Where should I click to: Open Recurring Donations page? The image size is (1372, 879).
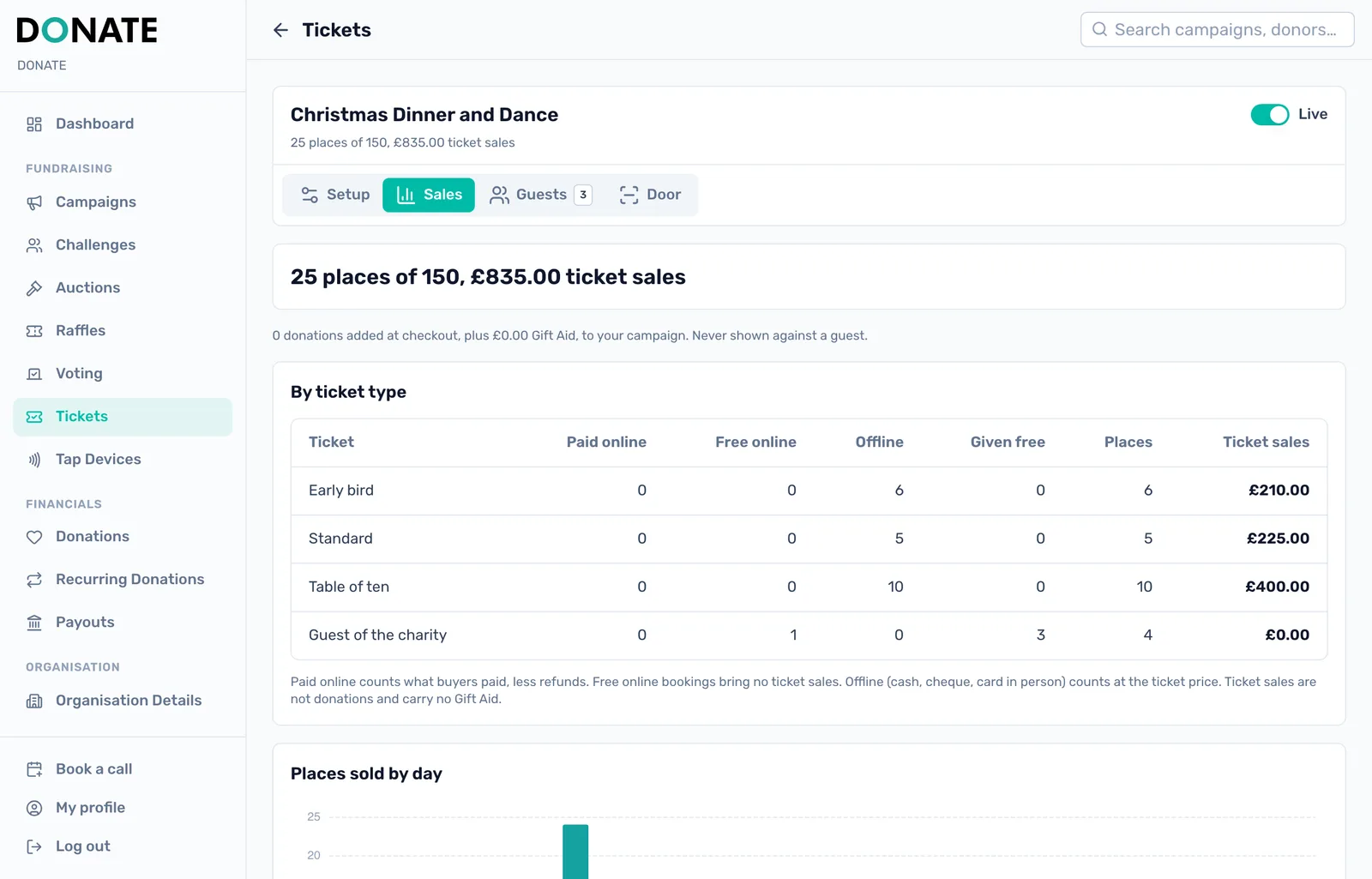pos(123,580)
